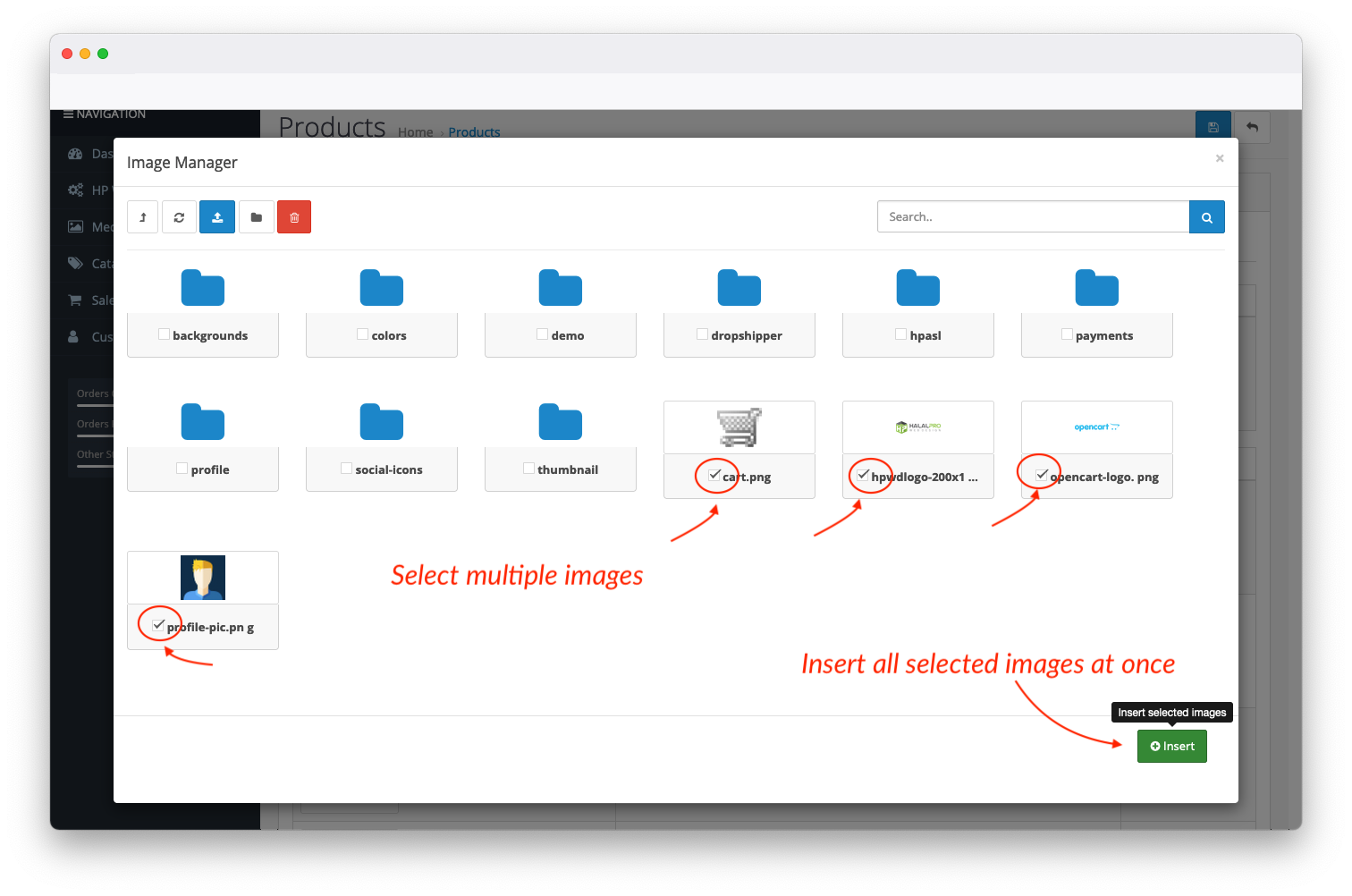Open the Customers section in sidebar
The height and width of the screenshot is (896, 1352).
(x=75, y=336)
